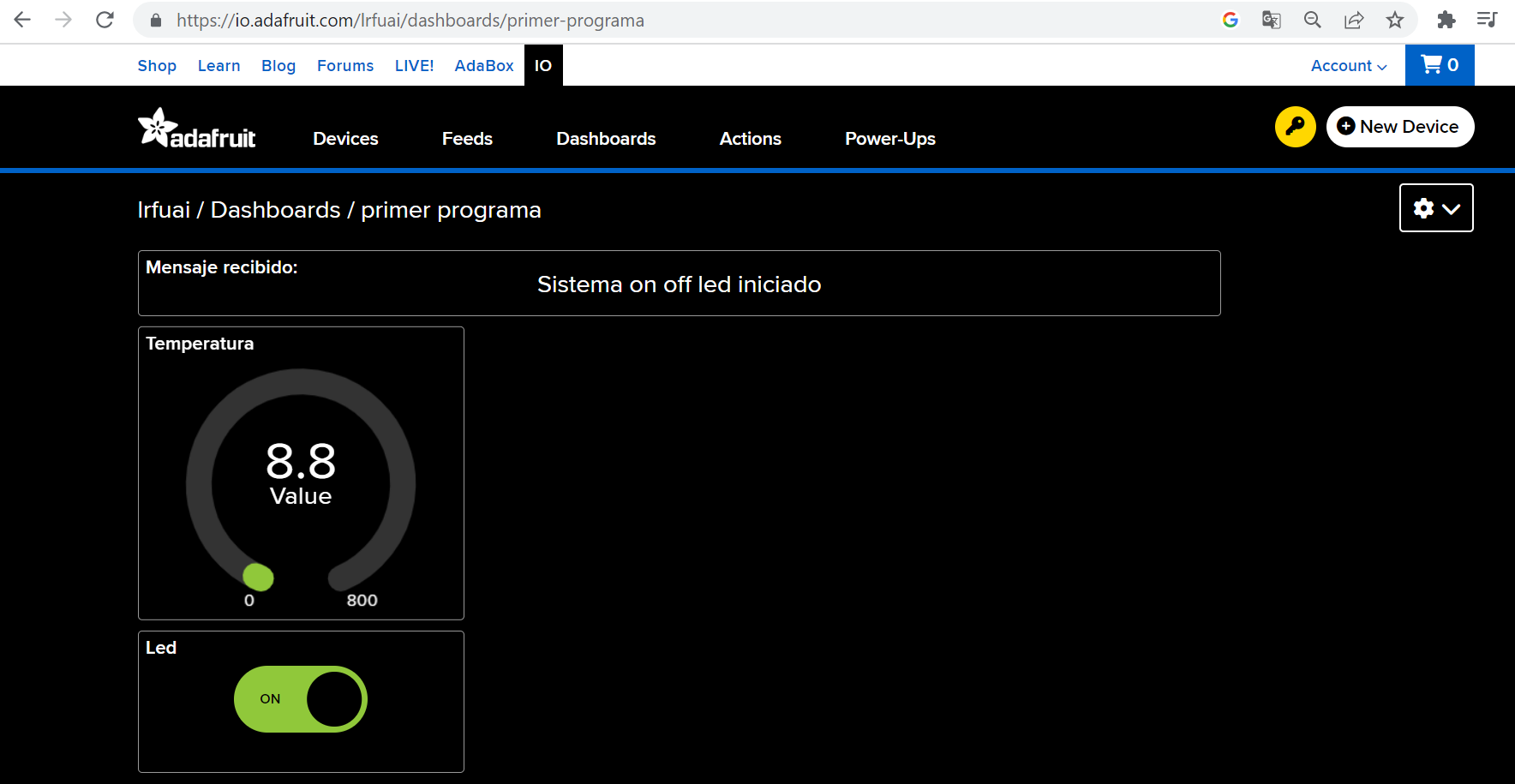Click the browser back arrow
The width and height of the screenshot is (1515, 784).
(x=23, y=20)
